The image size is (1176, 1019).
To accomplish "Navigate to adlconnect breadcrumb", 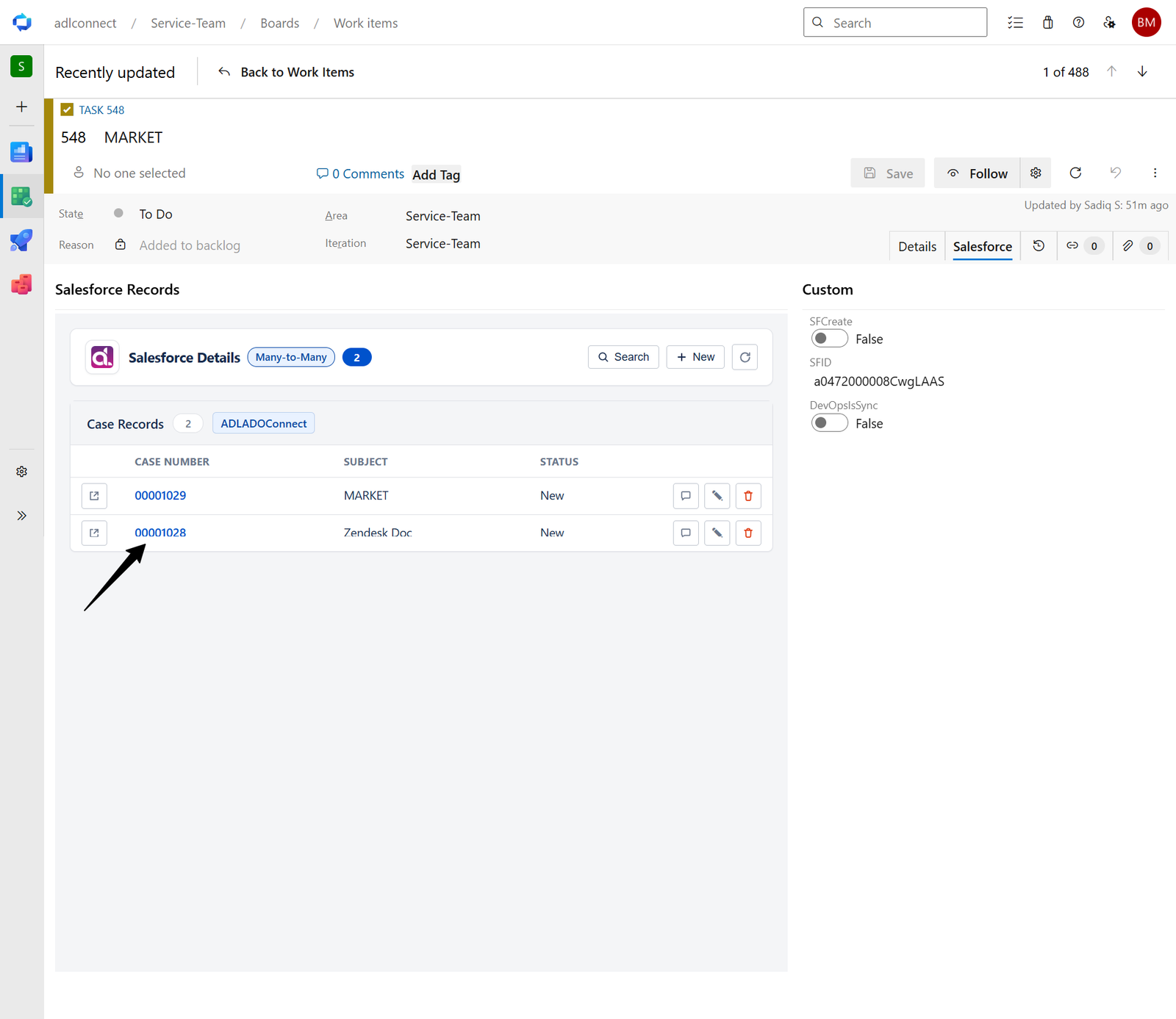I will coord(85,23).
